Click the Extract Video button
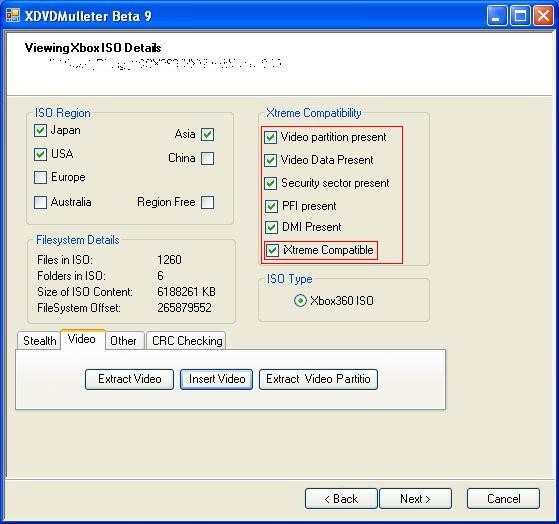The image size is (559, 524). tap(129, 379)
